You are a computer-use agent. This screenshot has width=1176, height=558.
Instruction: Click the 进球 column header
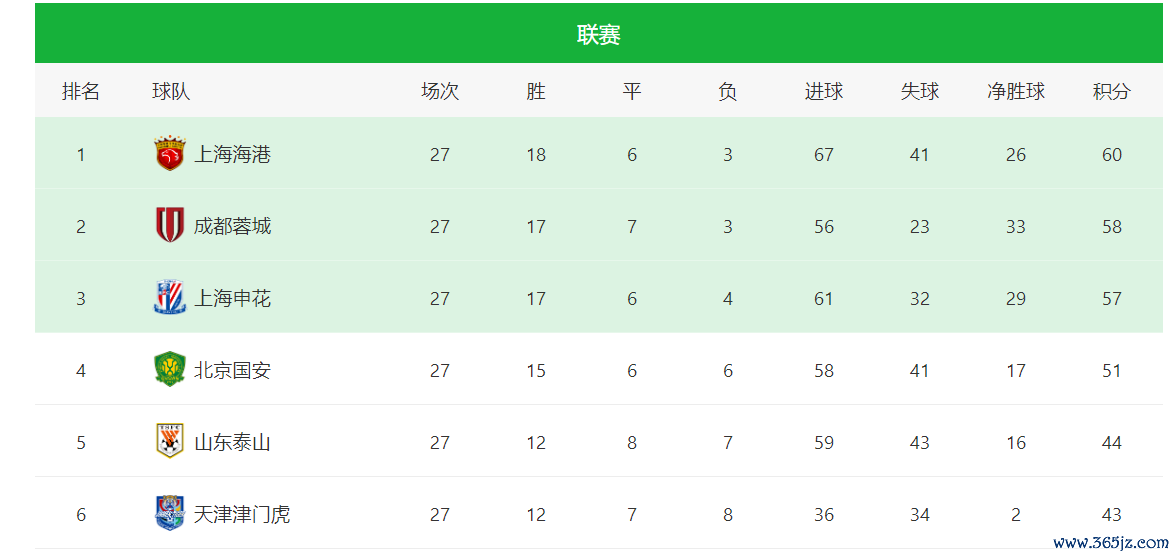tap(824, 92)
